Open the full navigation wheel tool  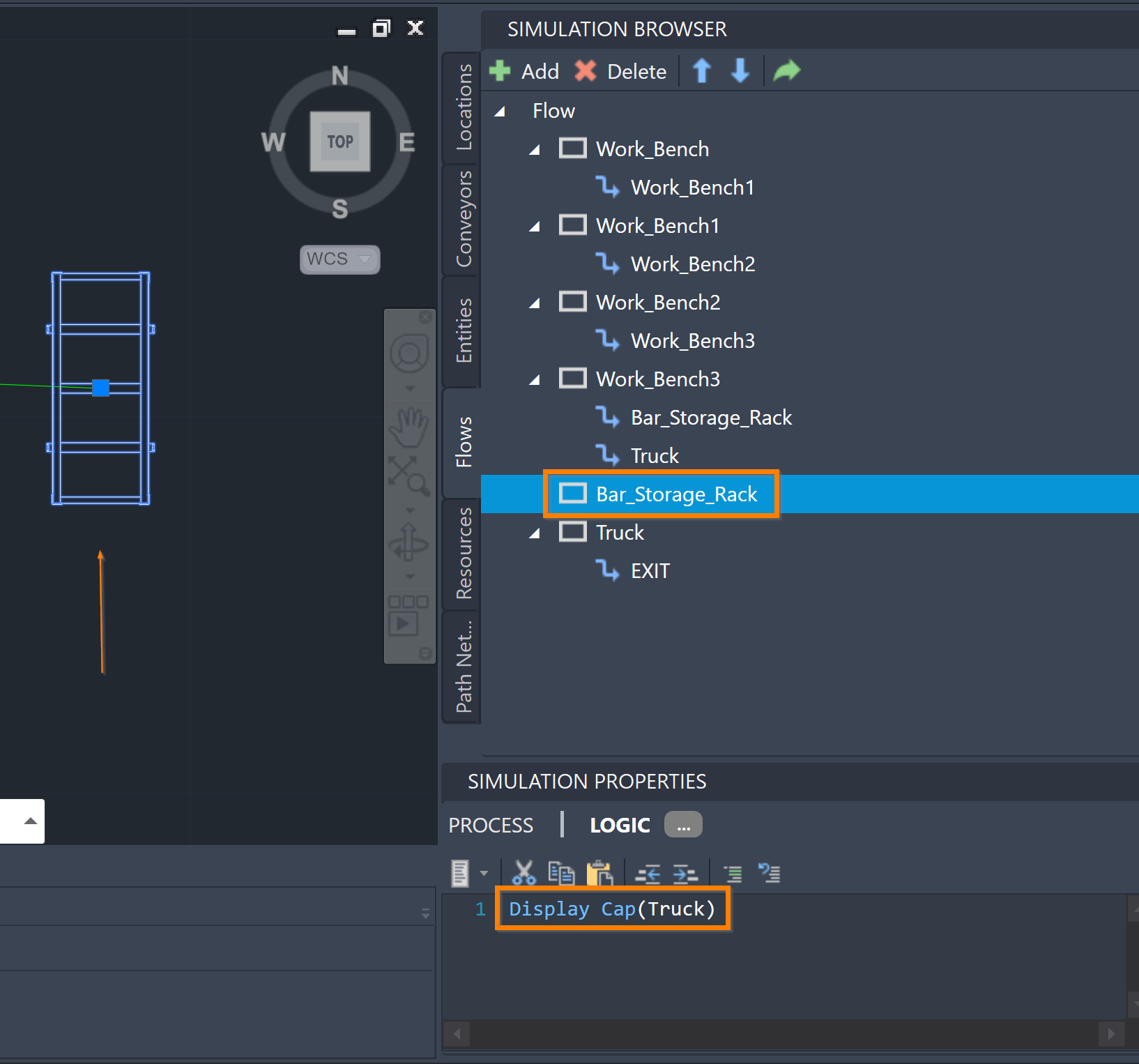pos(409,354)
